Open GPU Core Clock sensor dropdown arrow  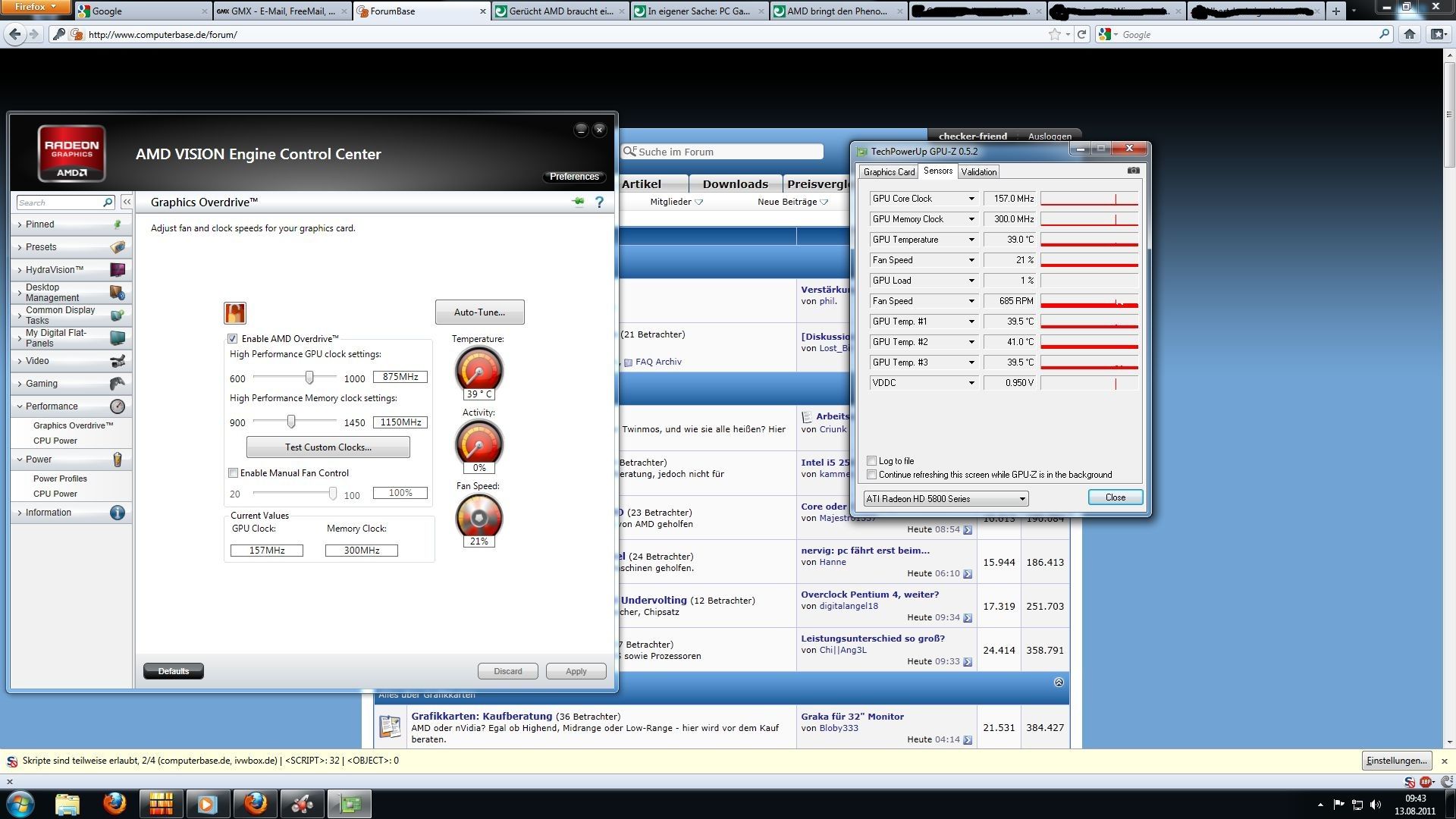971,199
